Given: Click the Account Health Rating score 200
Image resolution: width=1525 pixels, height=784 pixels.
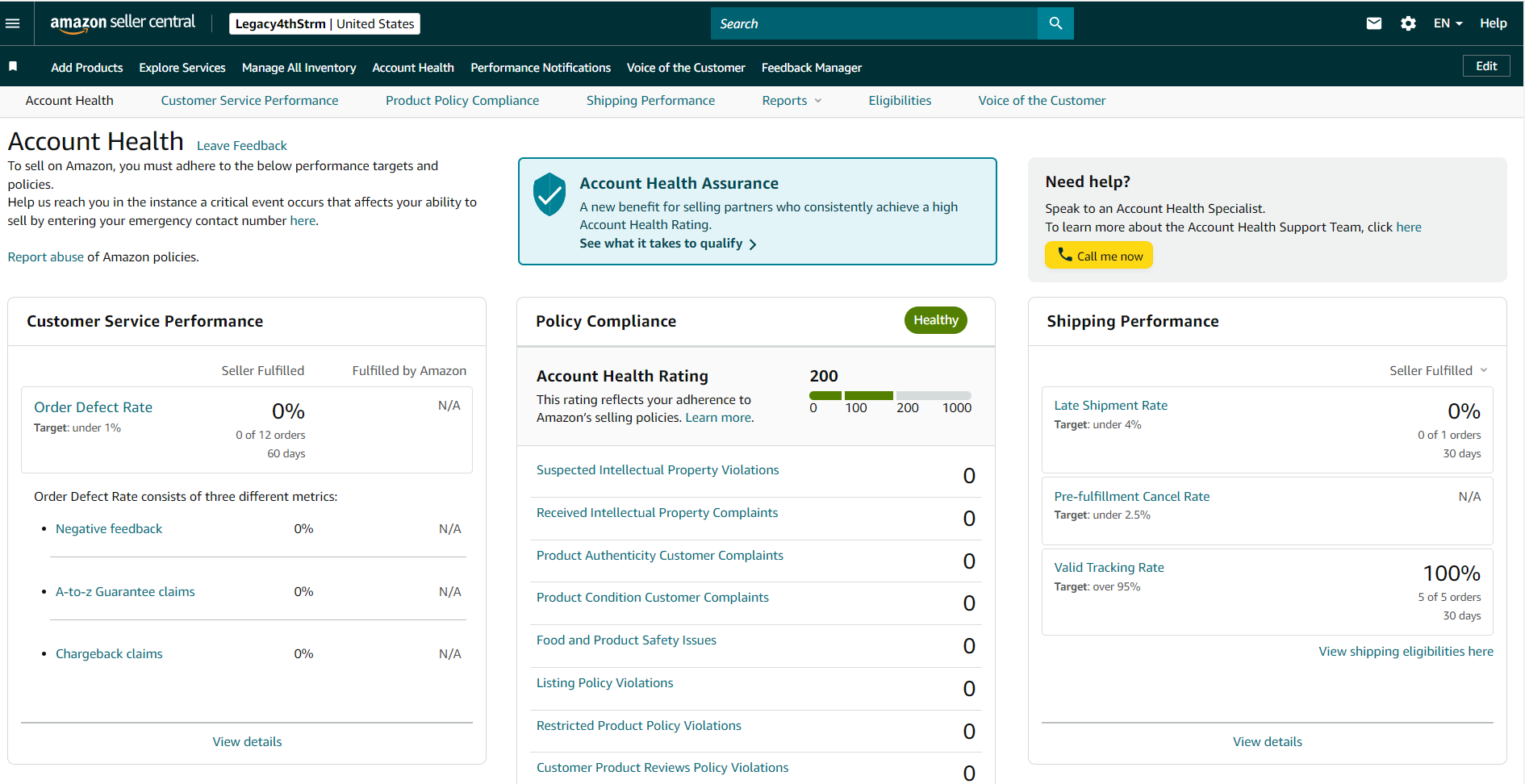Looking at the screenshot, I should tap(824, 376).
